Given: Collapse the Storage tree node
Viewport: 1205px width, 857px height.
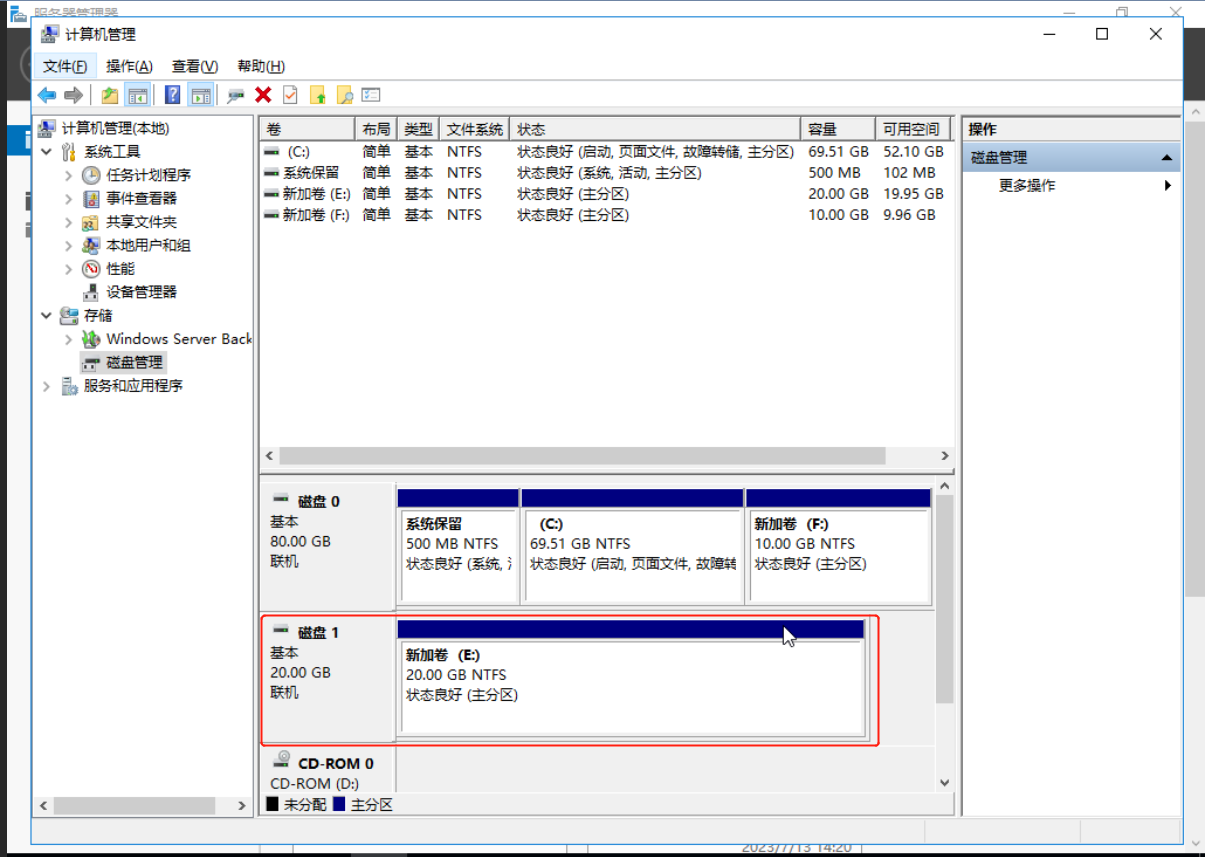Looking at the screenshot, I should click(x=46, y=315).
